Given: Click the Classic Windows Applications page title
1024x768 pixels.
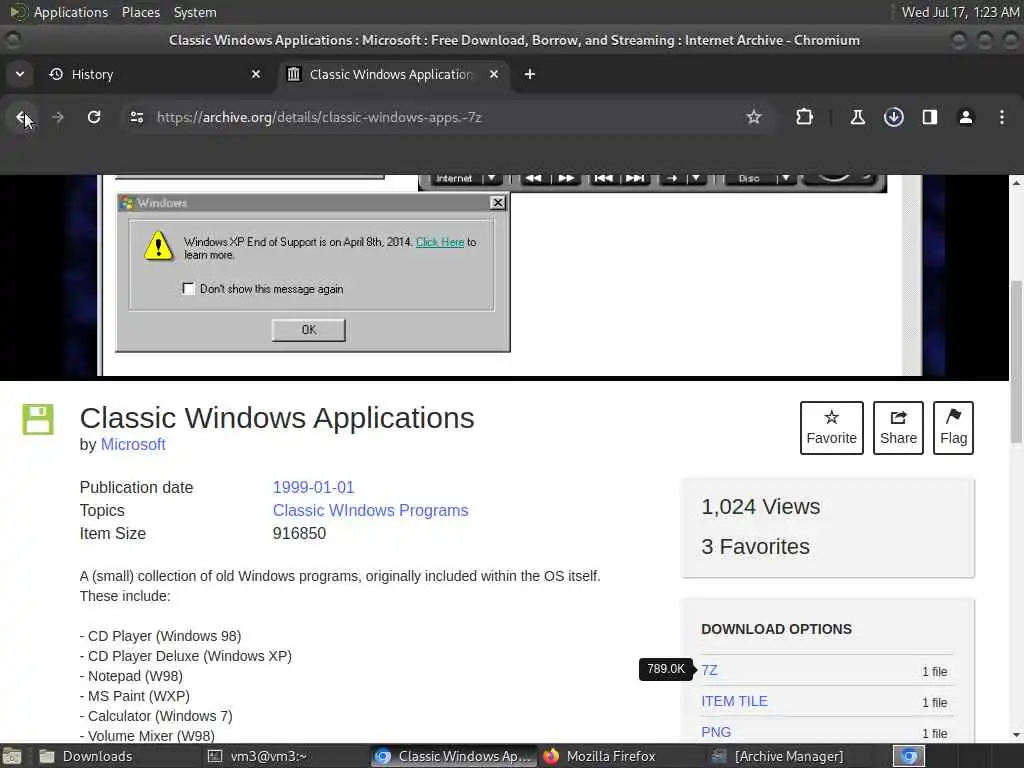Looking at the screenshot, I should pos(277,418).
